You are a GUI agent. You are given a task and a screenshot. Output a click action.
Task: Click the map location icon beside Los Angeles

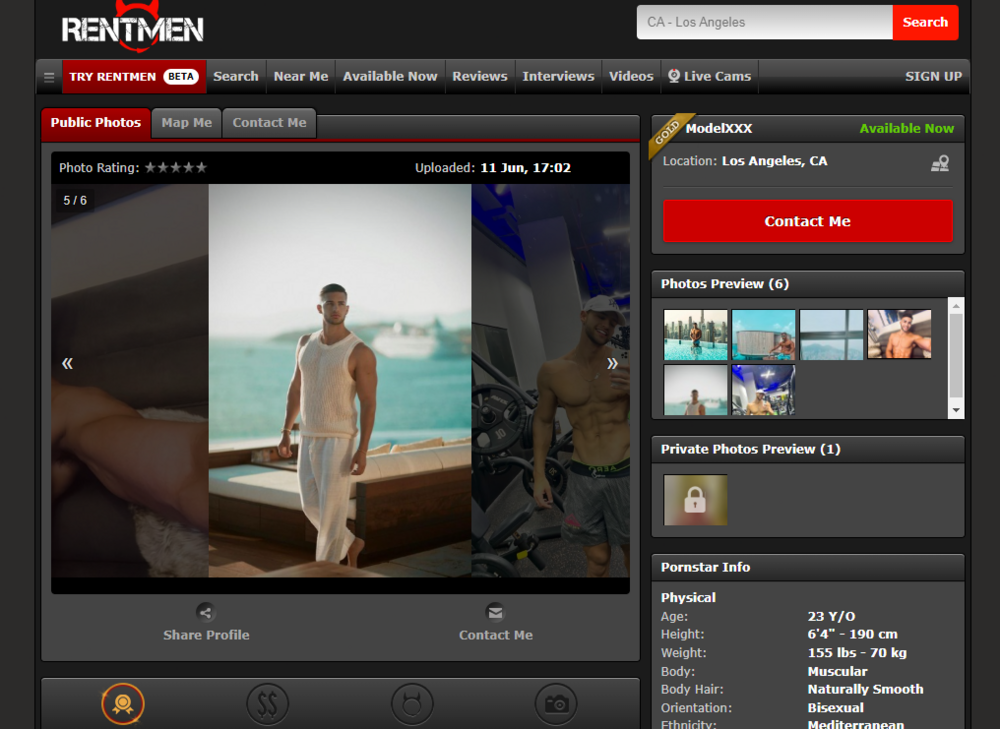click(939, 164)
